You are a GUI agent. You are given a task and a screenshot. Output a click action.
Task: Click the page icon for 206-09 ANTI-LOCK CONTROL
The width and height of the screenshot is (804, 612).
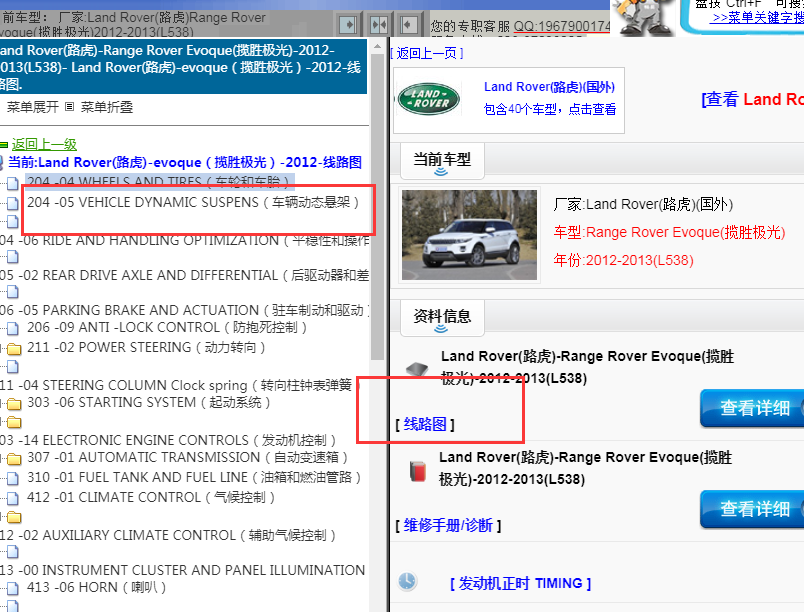(x=12, y=328)
